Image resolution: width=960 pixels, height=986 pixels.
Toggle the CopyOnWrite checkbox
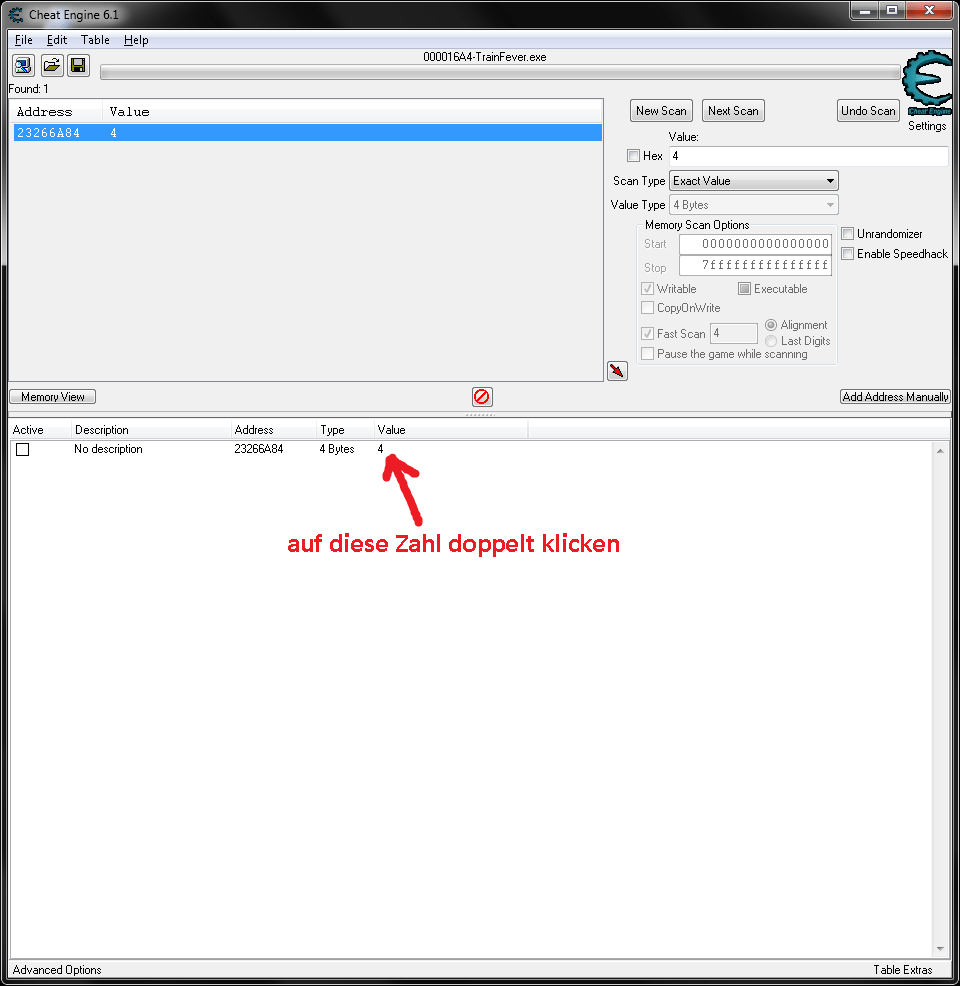click(x=648, y=307)
